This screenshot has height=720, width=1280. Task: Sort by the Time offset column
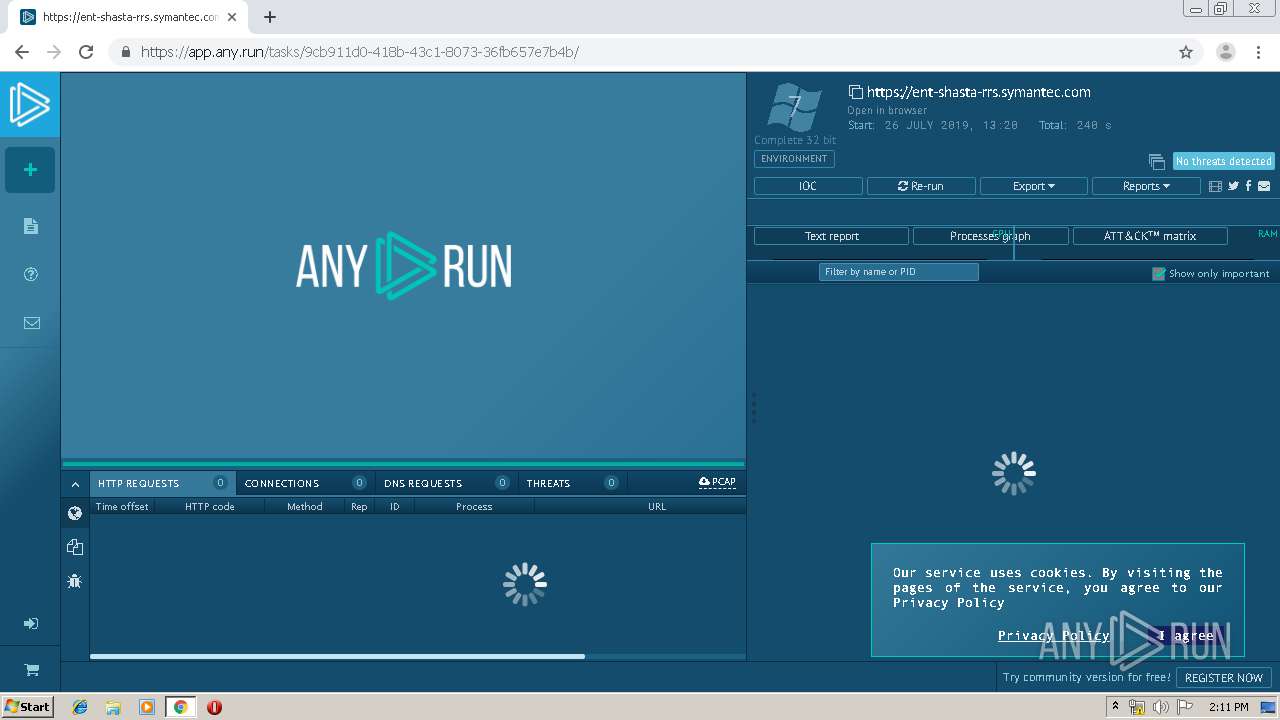(x=122, y=507)
